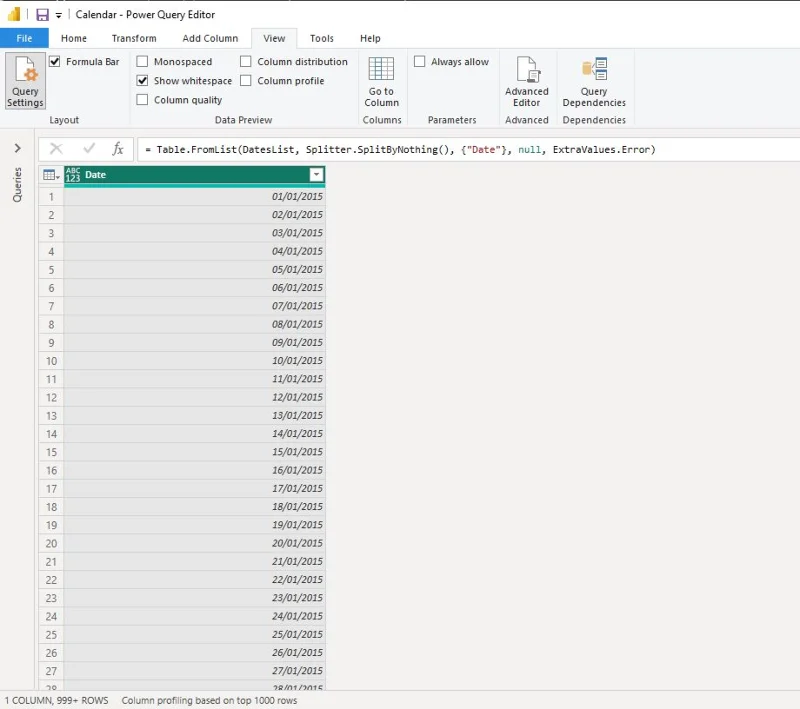800x709 pixels.
Task: Disable Show whitespace checkbox
Action: pyautogui.click(x=142, y=81)
